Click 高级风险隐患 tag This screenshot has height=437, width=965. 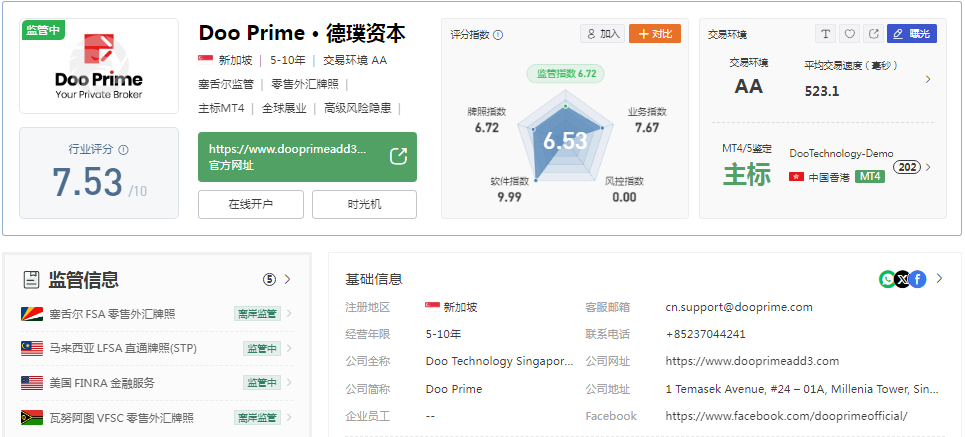(358, 108)
